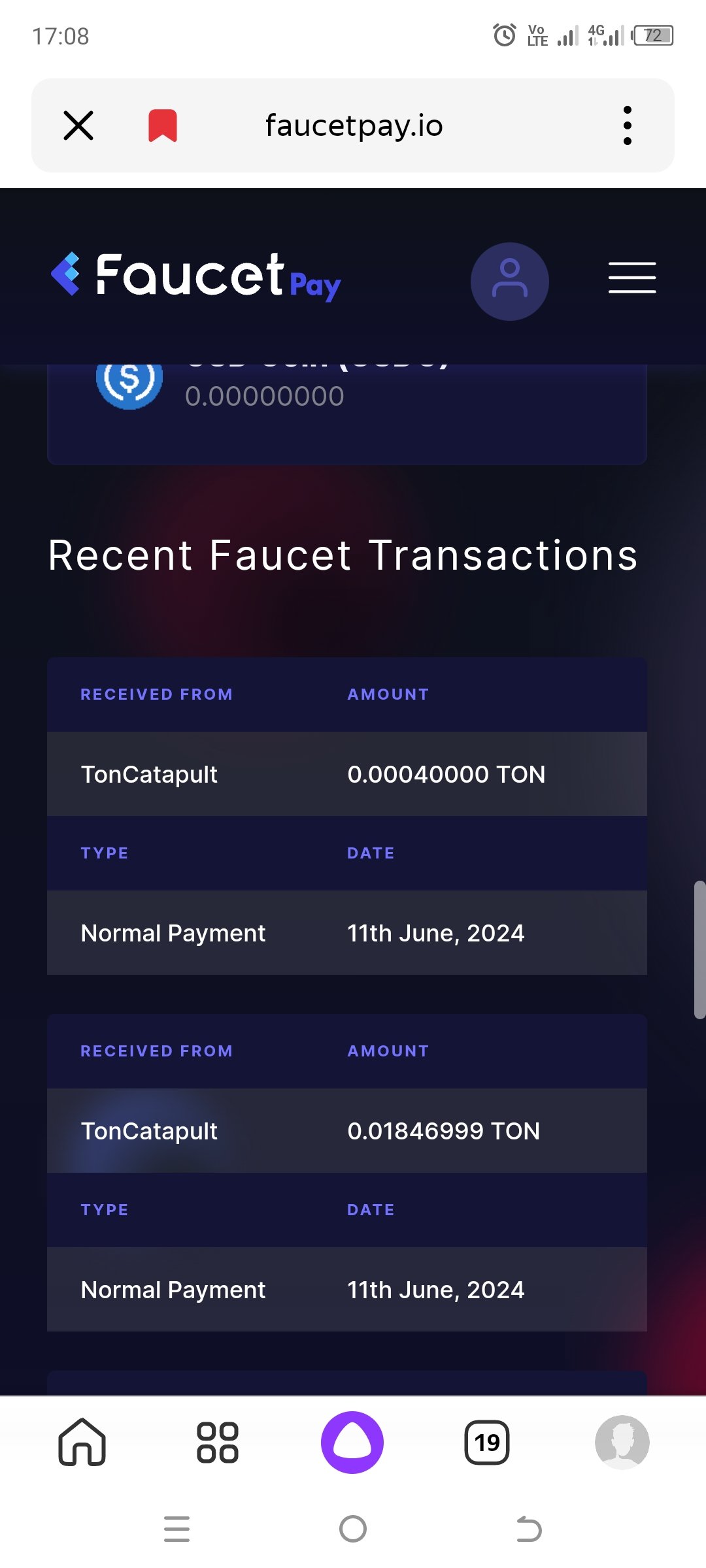
Task: Open browser profile picture
Action: click(622, 1442)
